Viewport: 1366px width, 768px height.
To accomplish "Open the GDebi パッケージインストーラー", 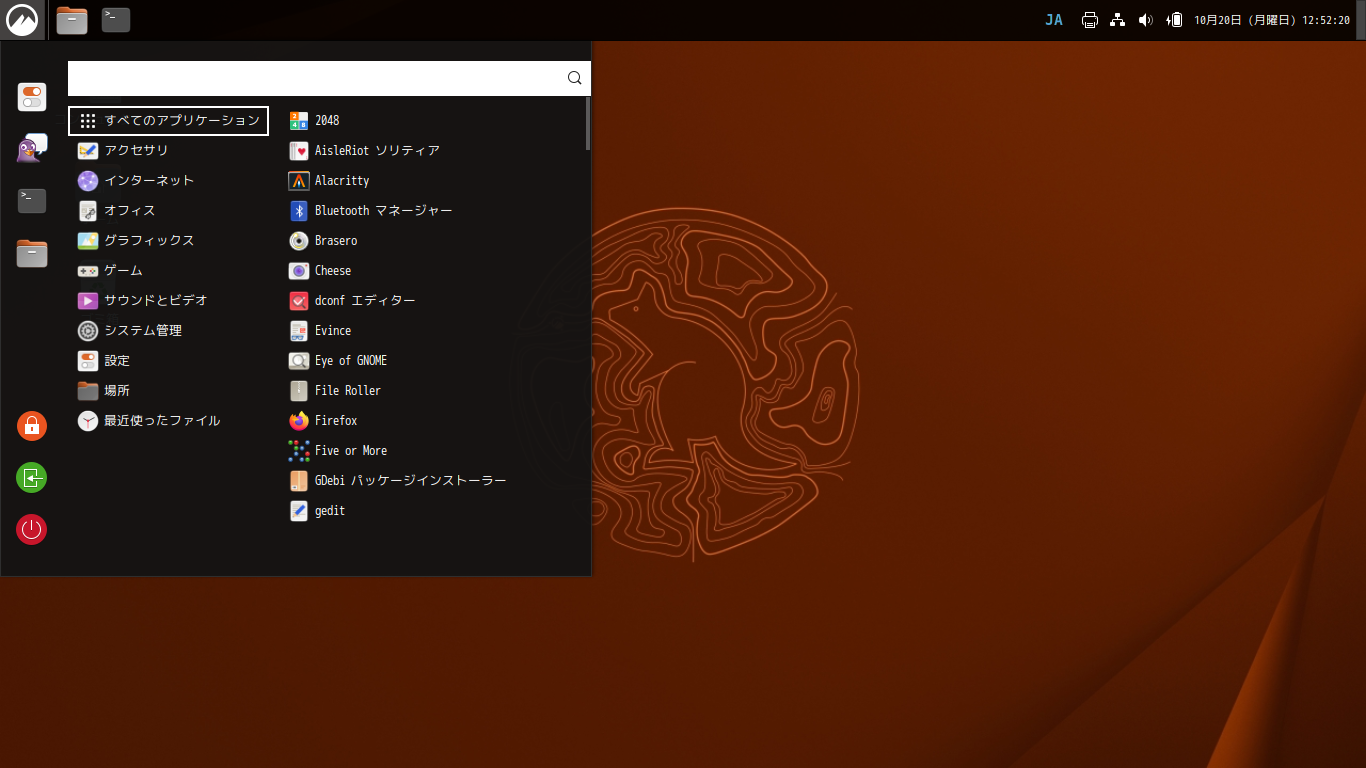I will 410,480.
